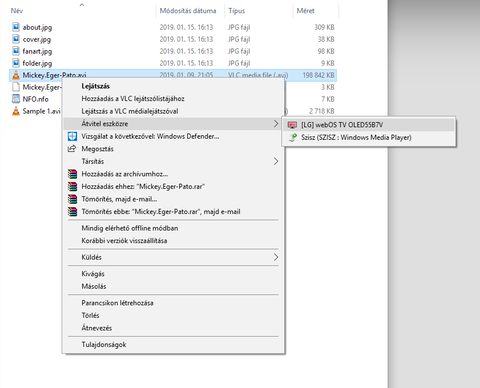Viewport: 480px width, 388px height.
Task: Choose Tömörítés, majd e-mail... entry
Action: tap(173, 199)
